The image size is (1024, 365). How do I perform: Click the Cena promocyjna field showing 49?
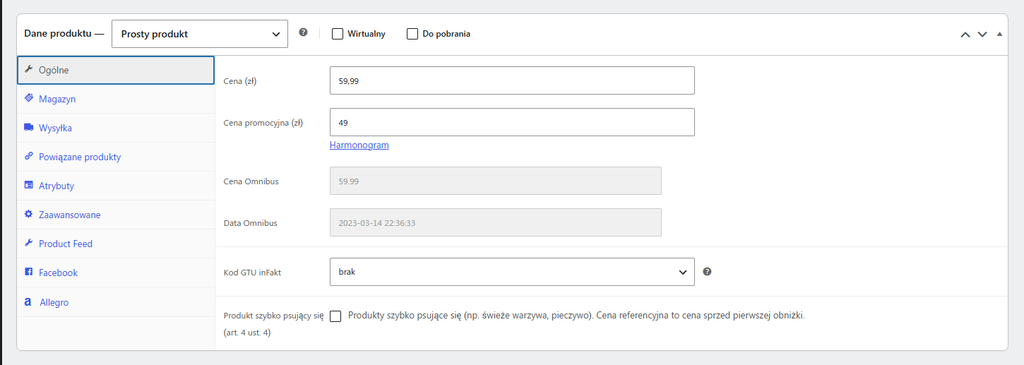tap(512, 122)
